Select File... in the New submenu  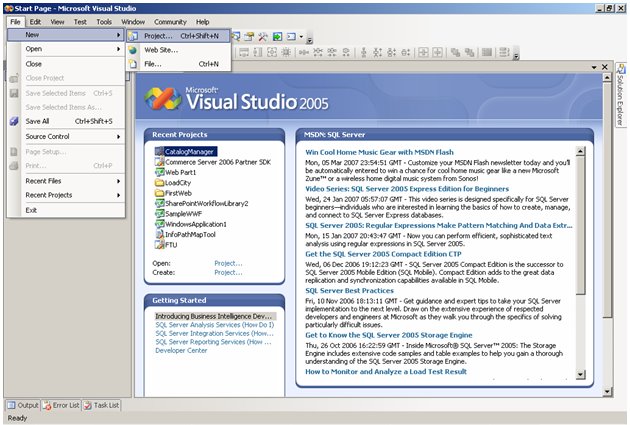coord(179,64)
